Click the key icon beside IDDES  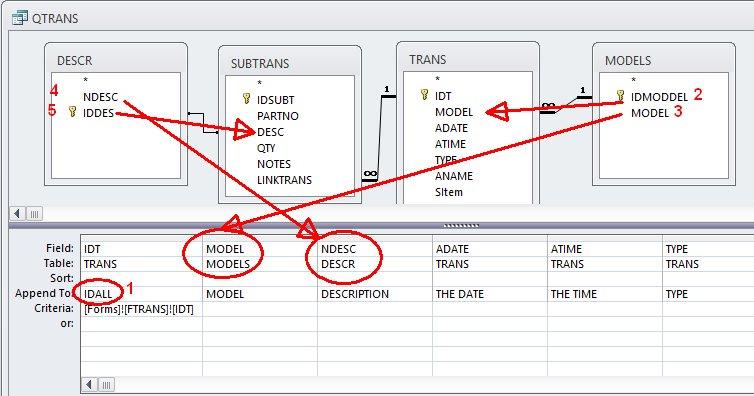pyautogui.click(x=73, y=112)
